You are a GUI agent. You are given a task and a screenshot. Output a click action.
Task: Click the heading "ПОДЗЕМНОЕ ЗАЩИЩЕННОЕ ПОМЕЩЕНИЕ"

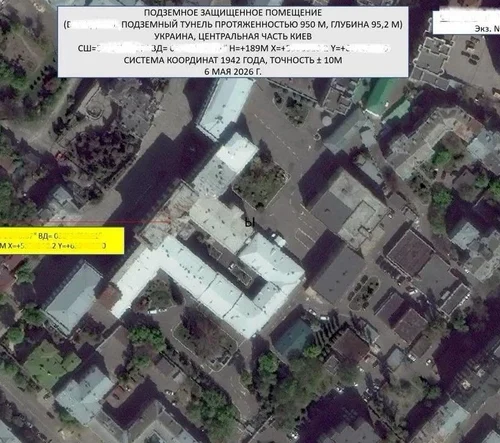pyautogui.click(x=233, y=13)
